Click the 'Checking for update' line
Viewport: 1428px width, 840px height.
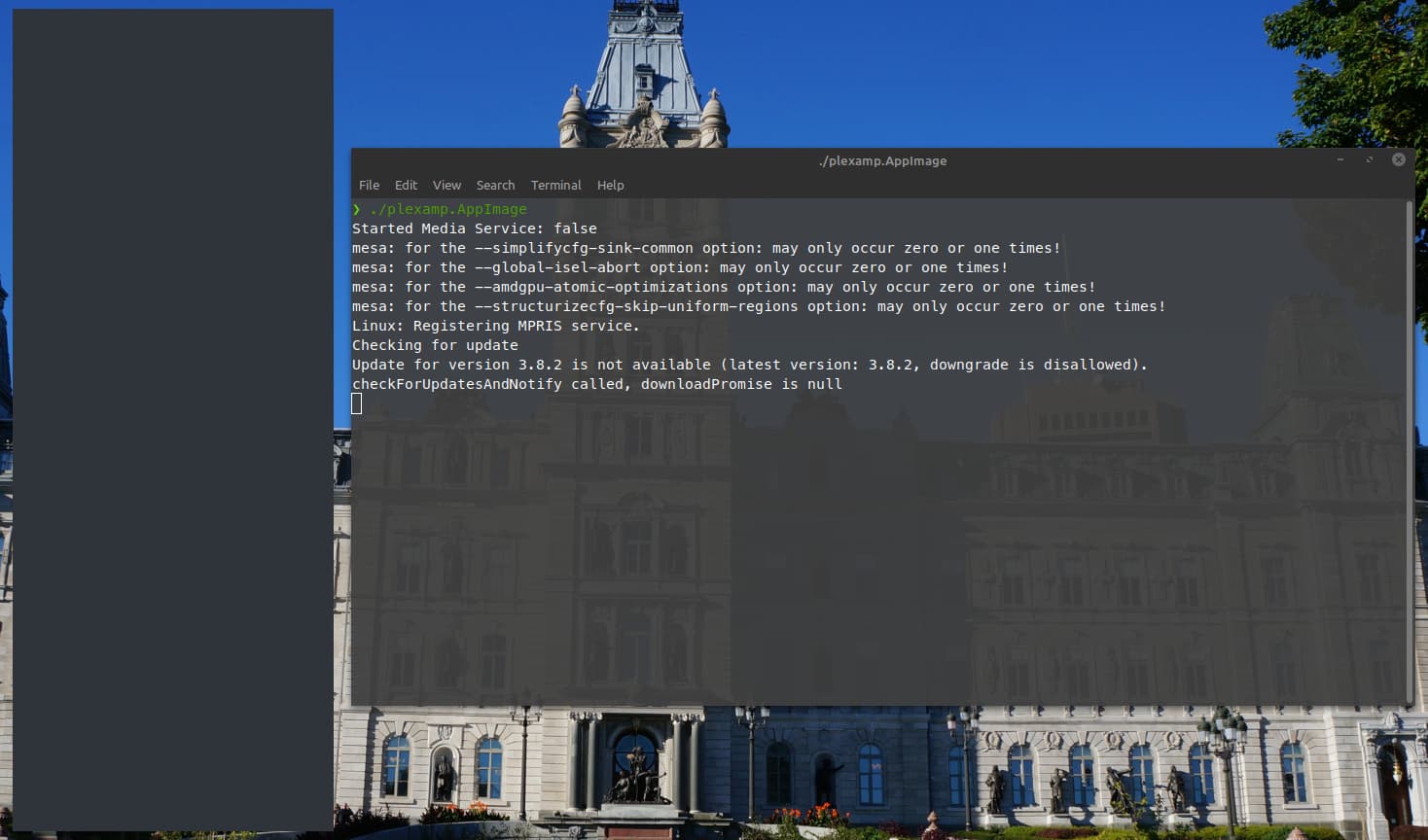[x=435, y=345]
